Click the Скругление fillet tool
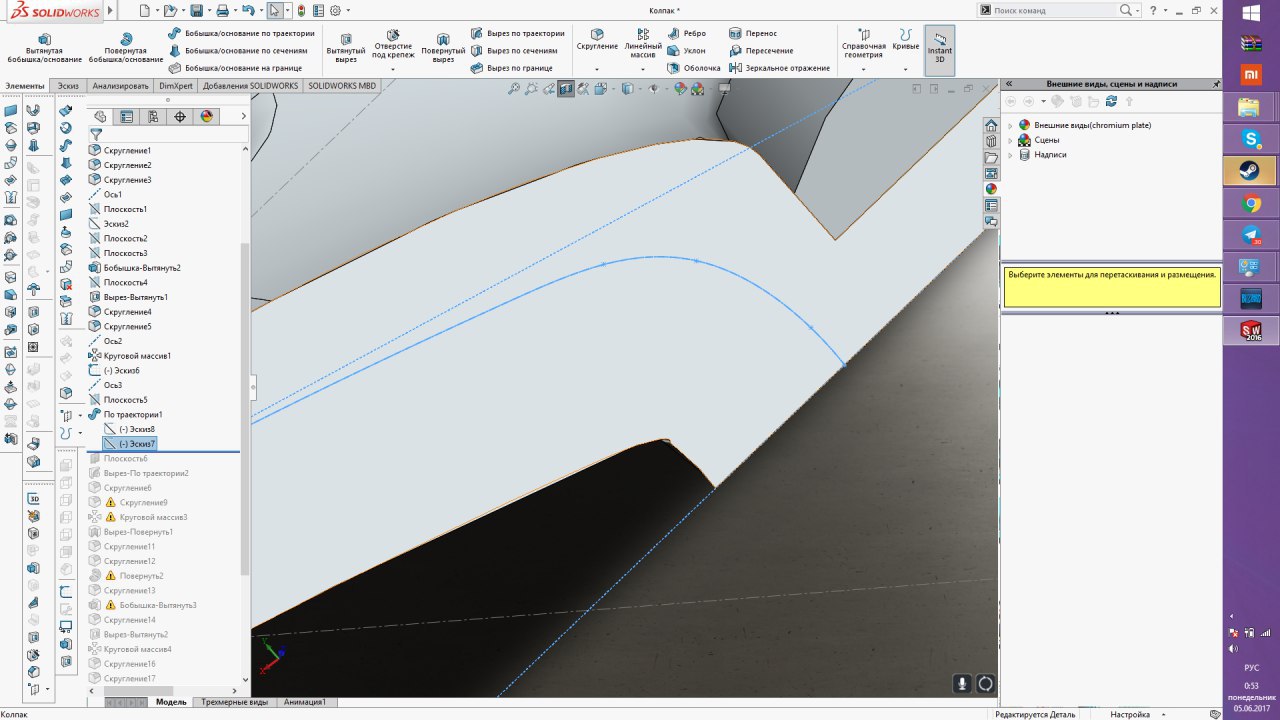This screenshot has height=720, width=1280. 597,41
